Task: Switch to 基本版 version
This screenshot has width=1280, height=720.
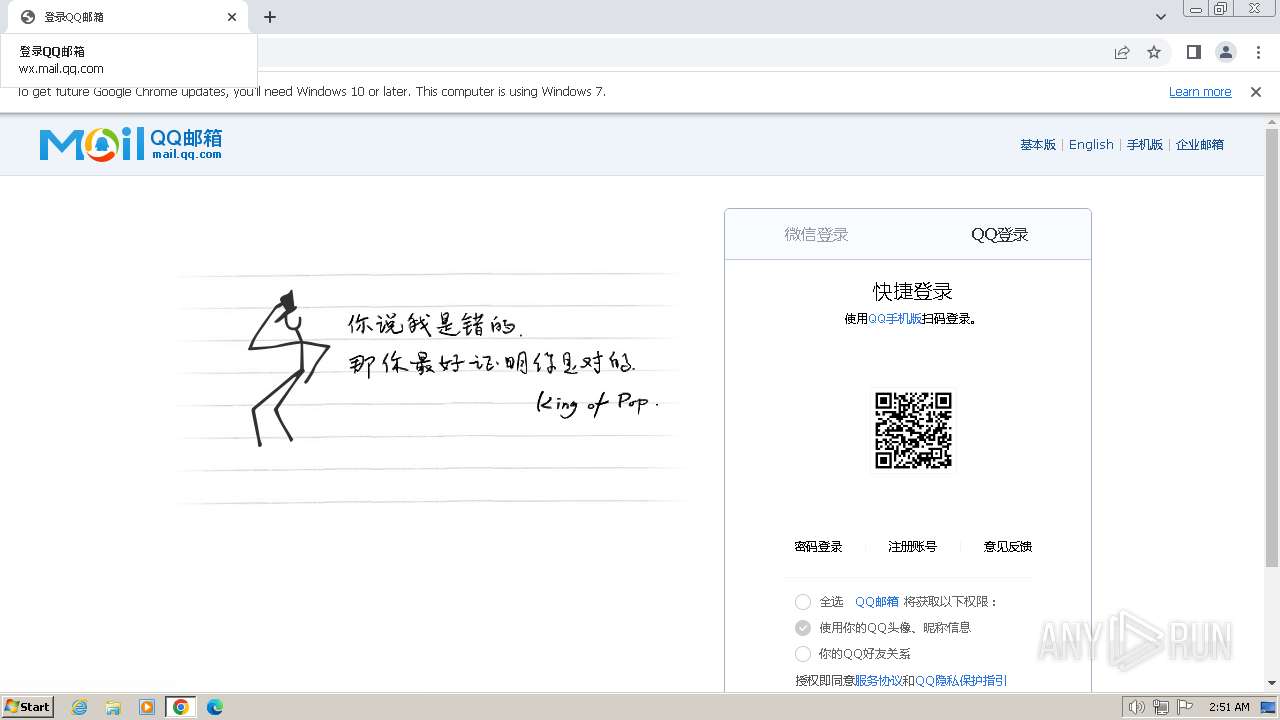Action: click(x=1038, y=145)
